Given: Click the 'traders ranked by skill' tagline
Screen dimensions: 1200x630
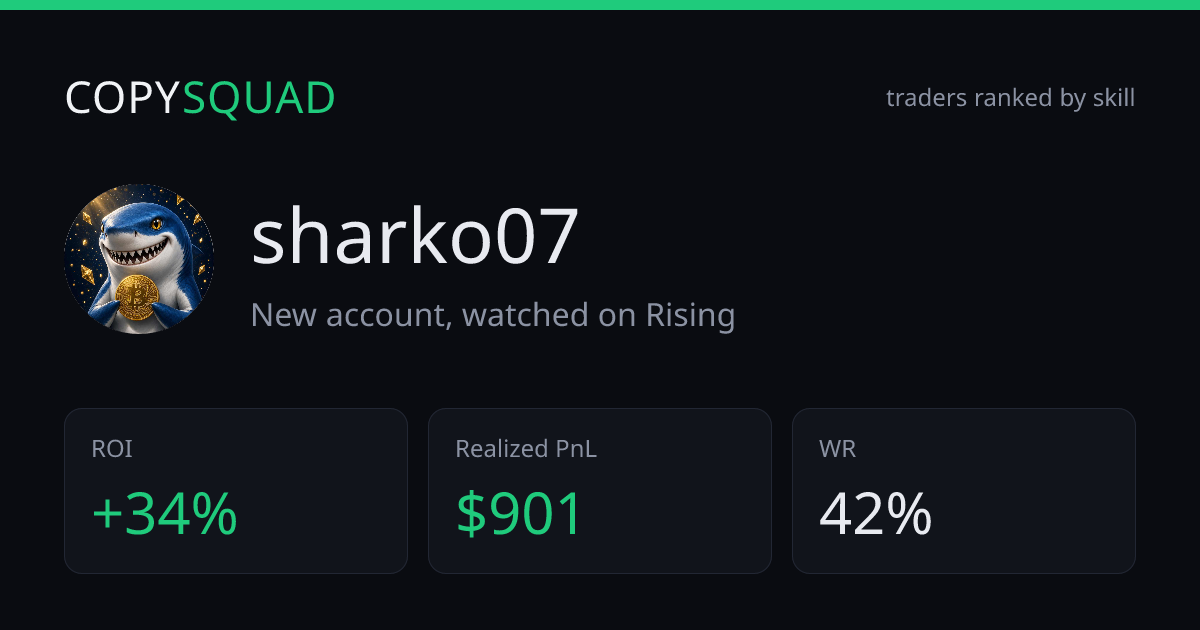Looking at the screenshot, I should pyautogui.click(x=1010, y=98).
